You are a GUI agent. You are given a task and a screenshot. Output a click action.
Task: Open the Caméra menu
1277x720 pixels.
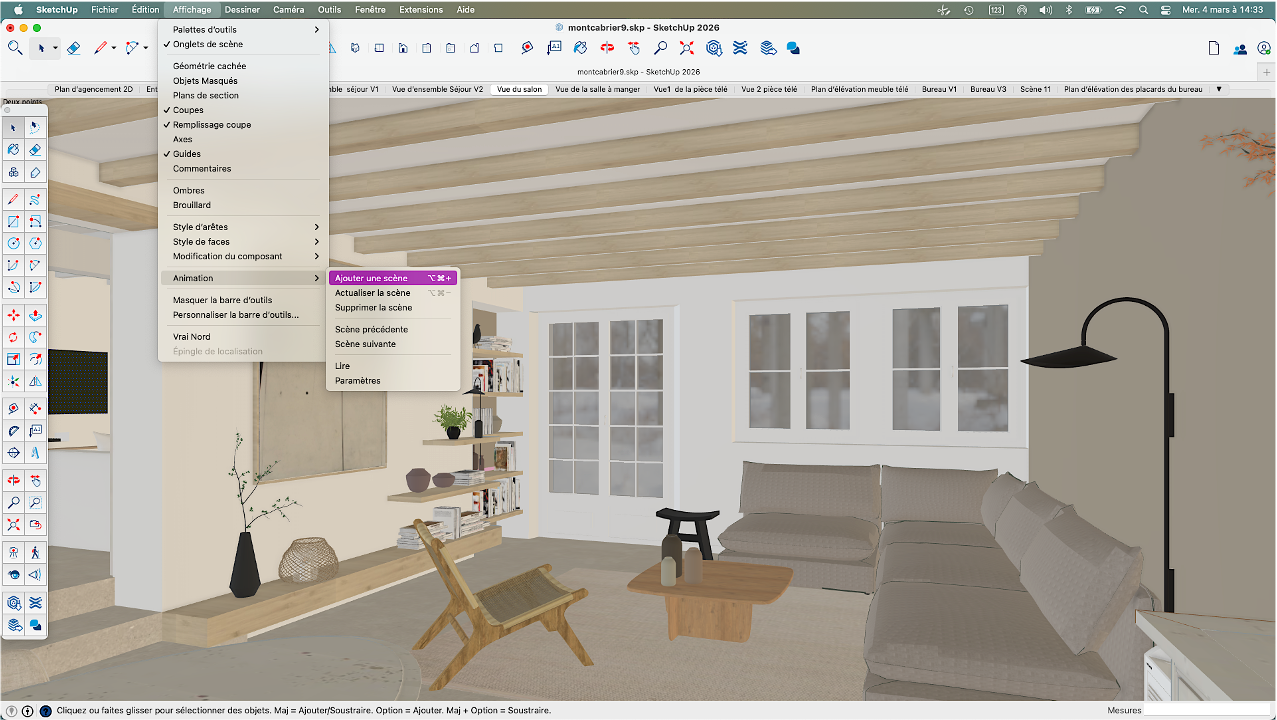pyautogui.click(x=288, y=9)
